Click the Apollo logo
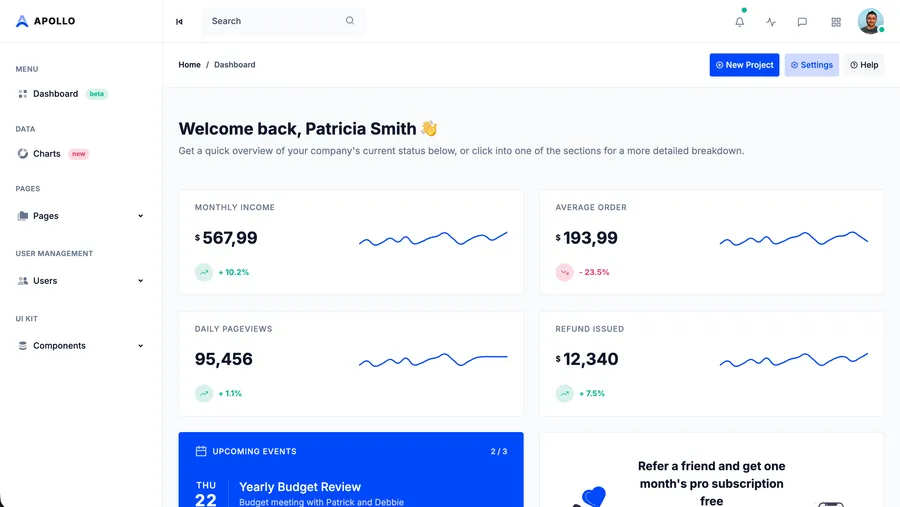The width and height of the screenshot is (900, 507). 46,21
